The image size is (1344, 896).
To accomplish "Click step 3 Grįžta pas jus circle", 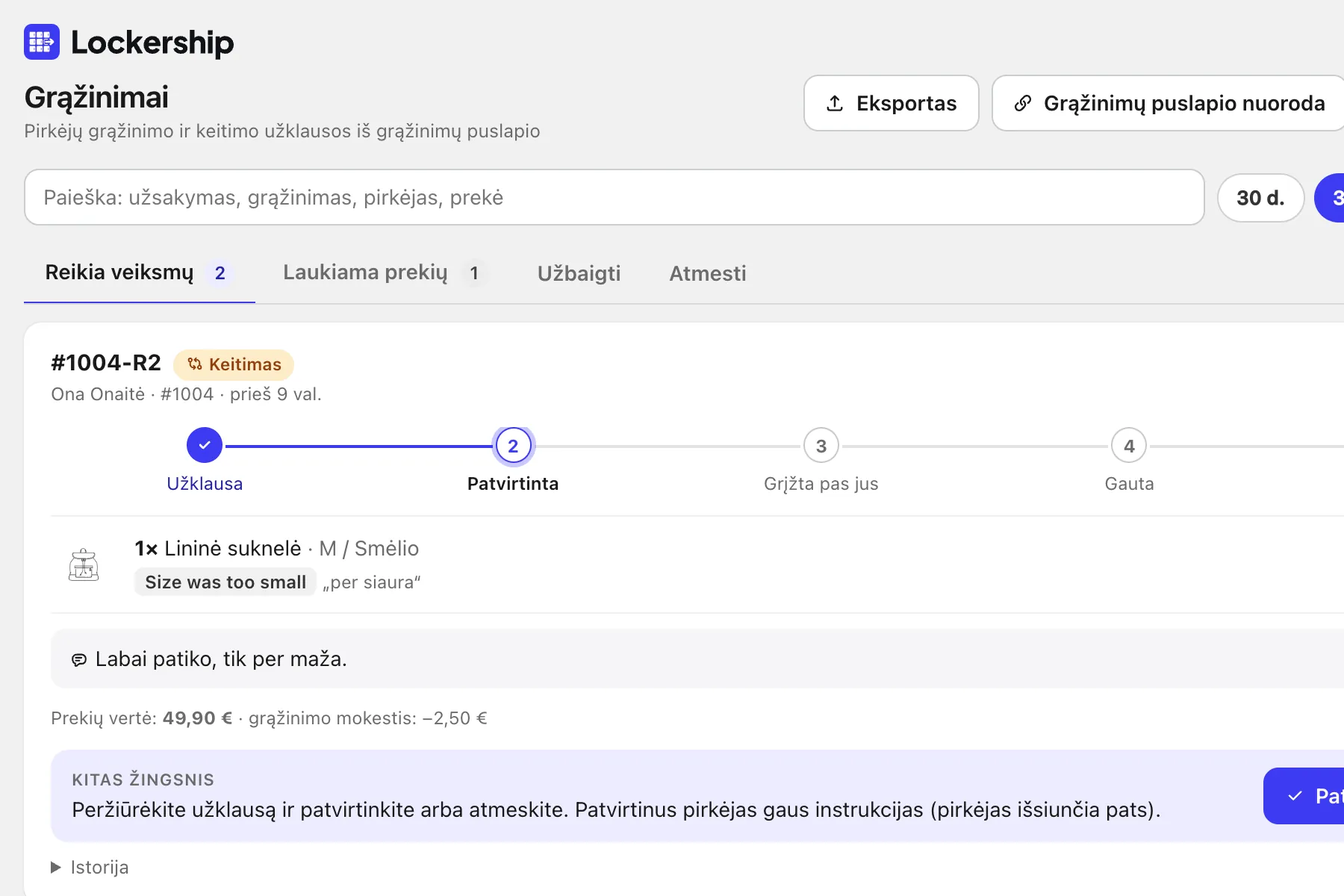I will 821,446.
